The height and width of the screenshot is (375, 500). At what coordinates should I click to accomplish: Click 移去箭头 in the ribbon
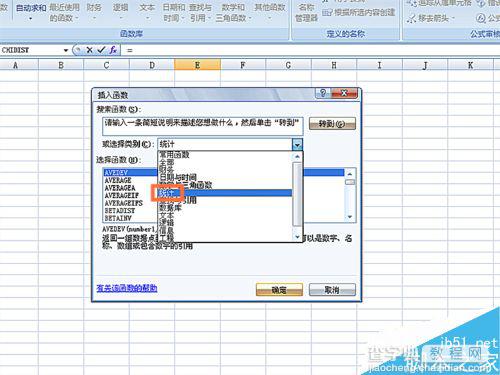(x=430, y=18)
